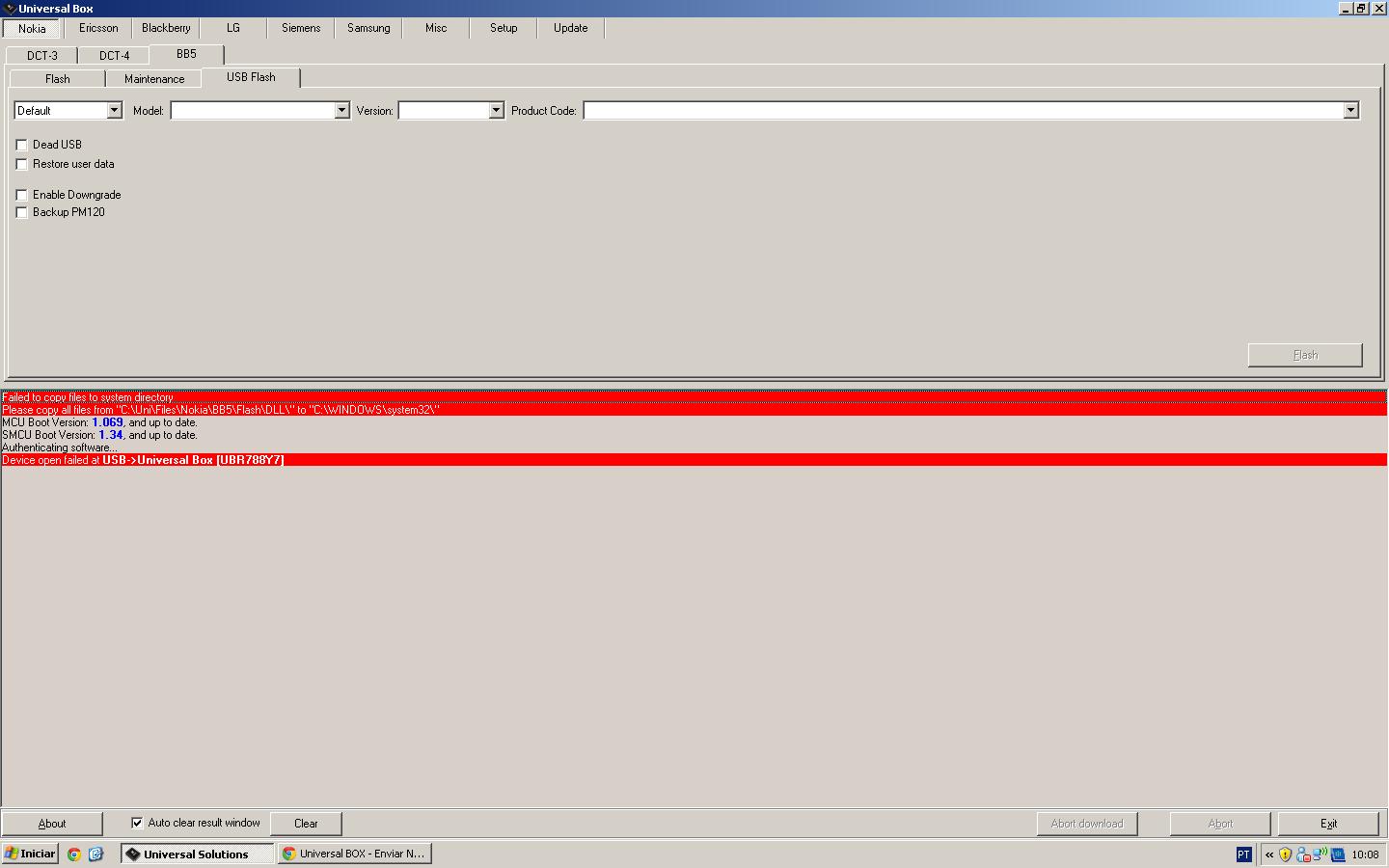Viewport: 1389px width, 868px height.
Task: Clear the result window
Action: coord(306,824)
